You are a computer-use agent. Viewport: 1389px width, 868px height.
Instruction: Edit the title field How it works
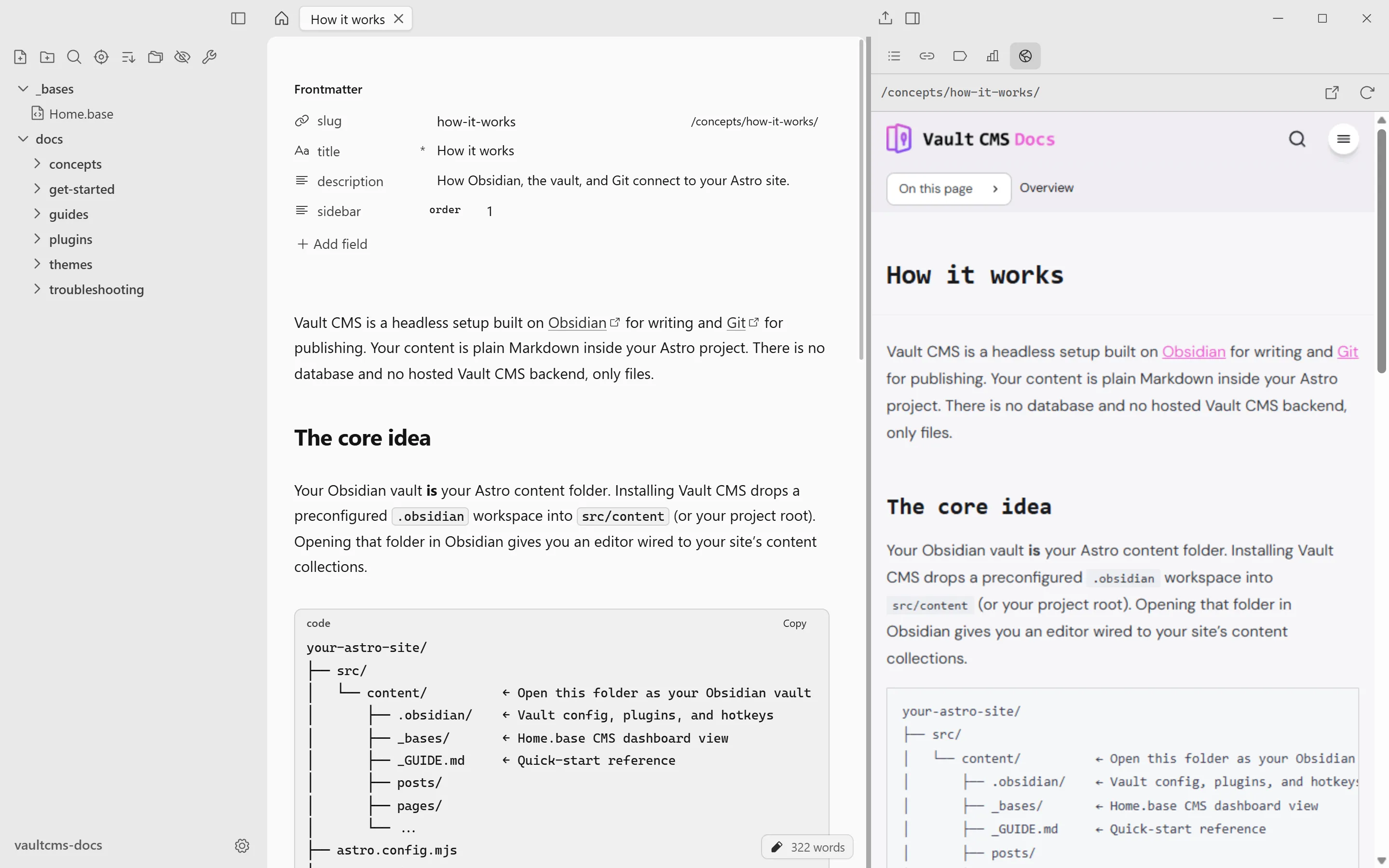[x=475, y=150]
